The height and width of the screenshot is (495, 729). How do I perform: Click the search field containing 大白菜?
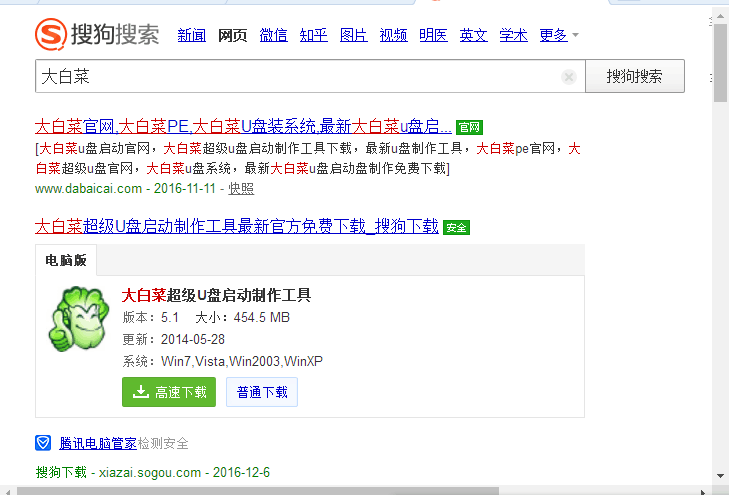coord(310,76)
